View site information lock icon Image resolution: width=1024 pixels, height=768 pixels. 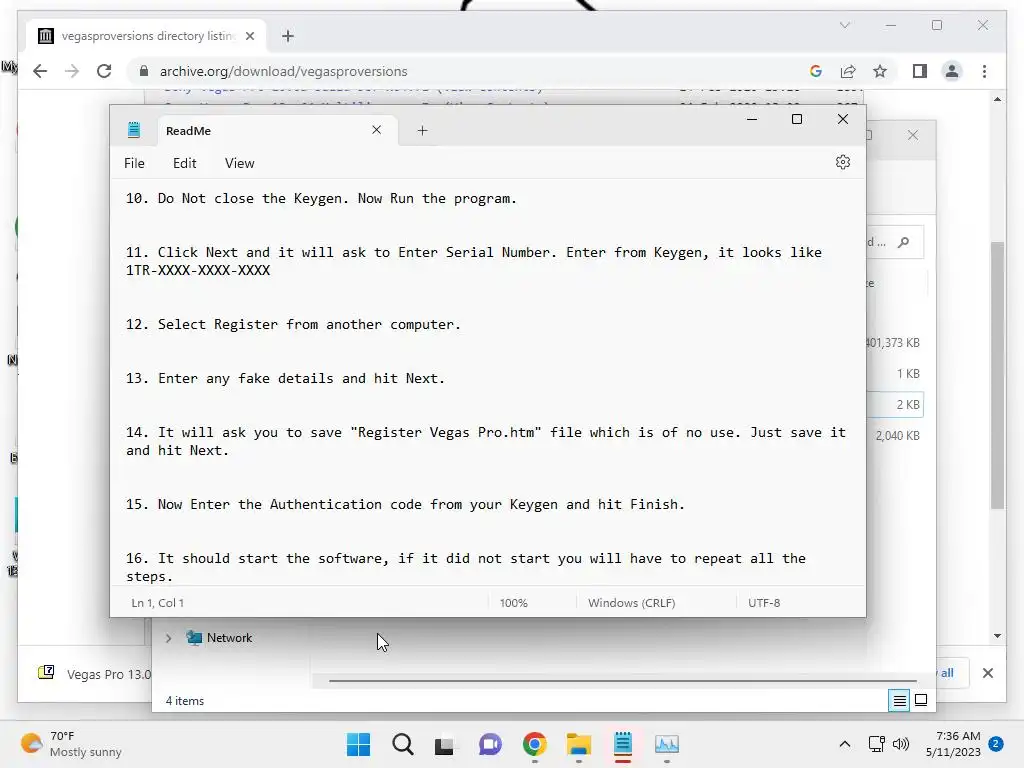[x=144, y=71]
